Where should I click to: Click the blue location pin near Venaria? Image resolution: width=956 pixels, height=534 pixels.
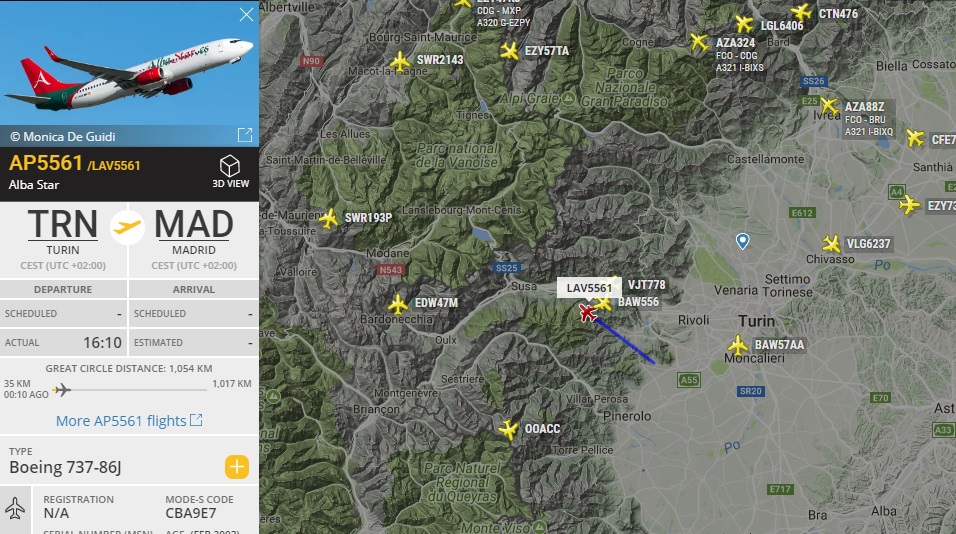pyautogui.click(x=742, y=241)
